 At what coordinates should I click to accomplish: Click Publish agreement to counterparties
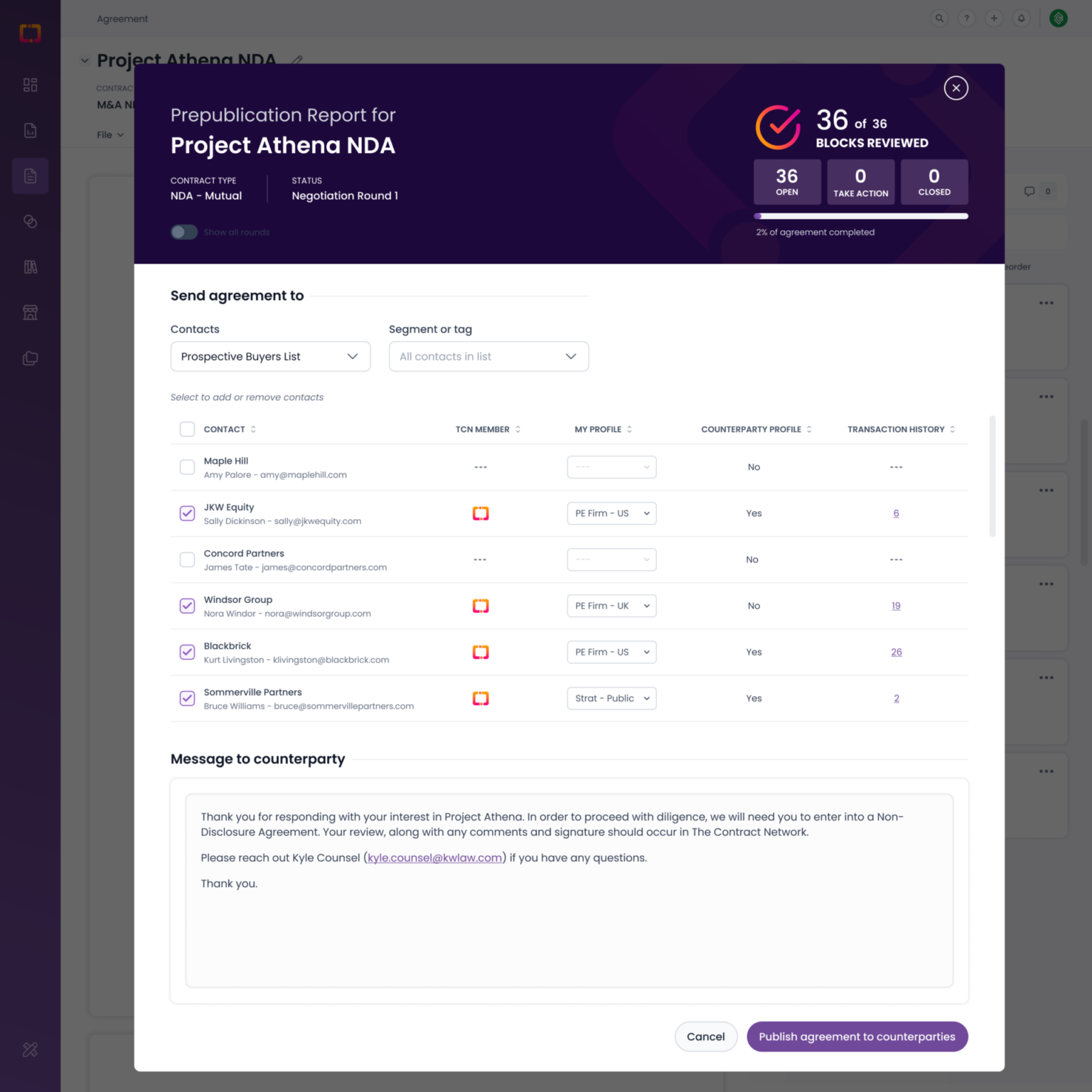(857, 1037)
